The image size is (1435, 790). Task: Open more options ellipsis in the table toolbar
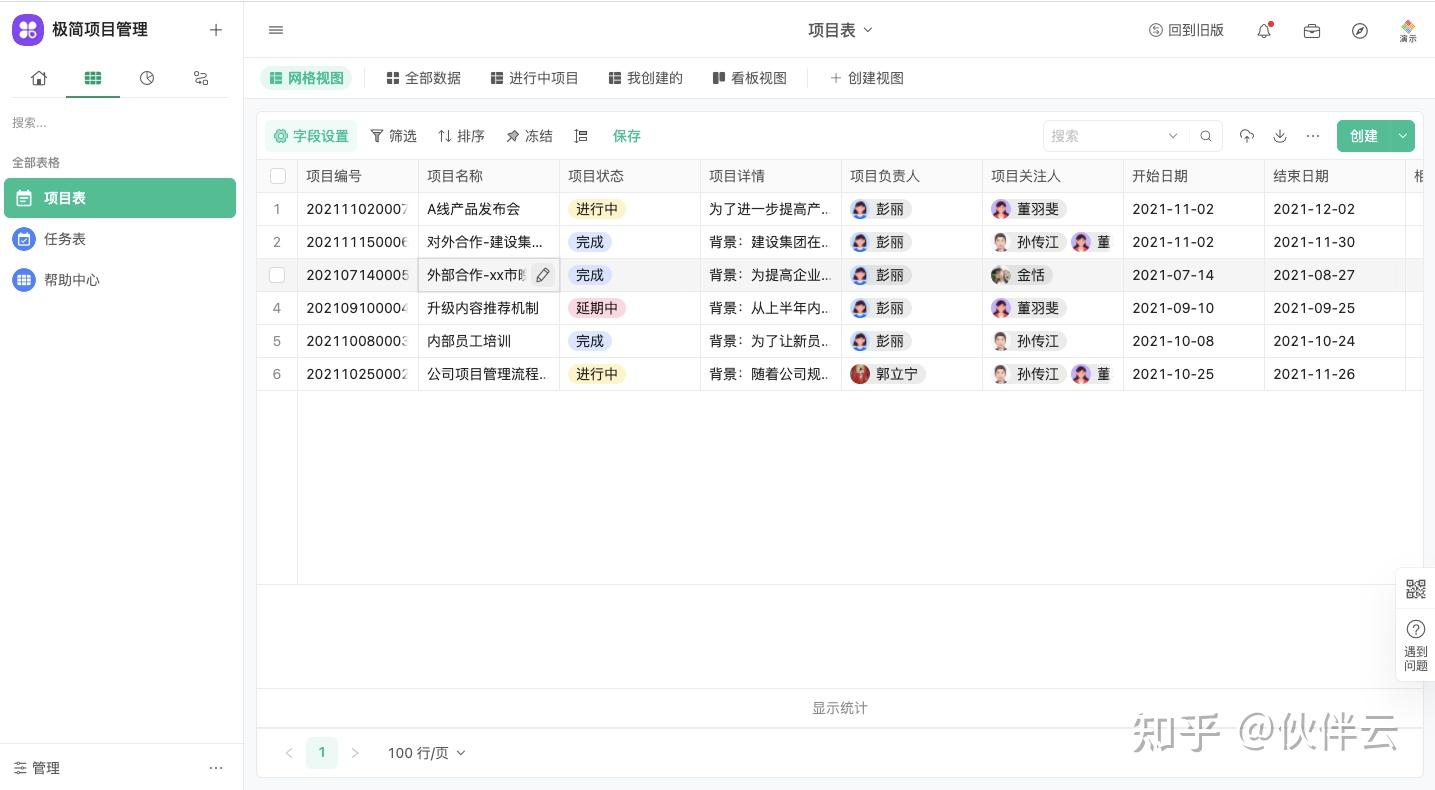1313,136
